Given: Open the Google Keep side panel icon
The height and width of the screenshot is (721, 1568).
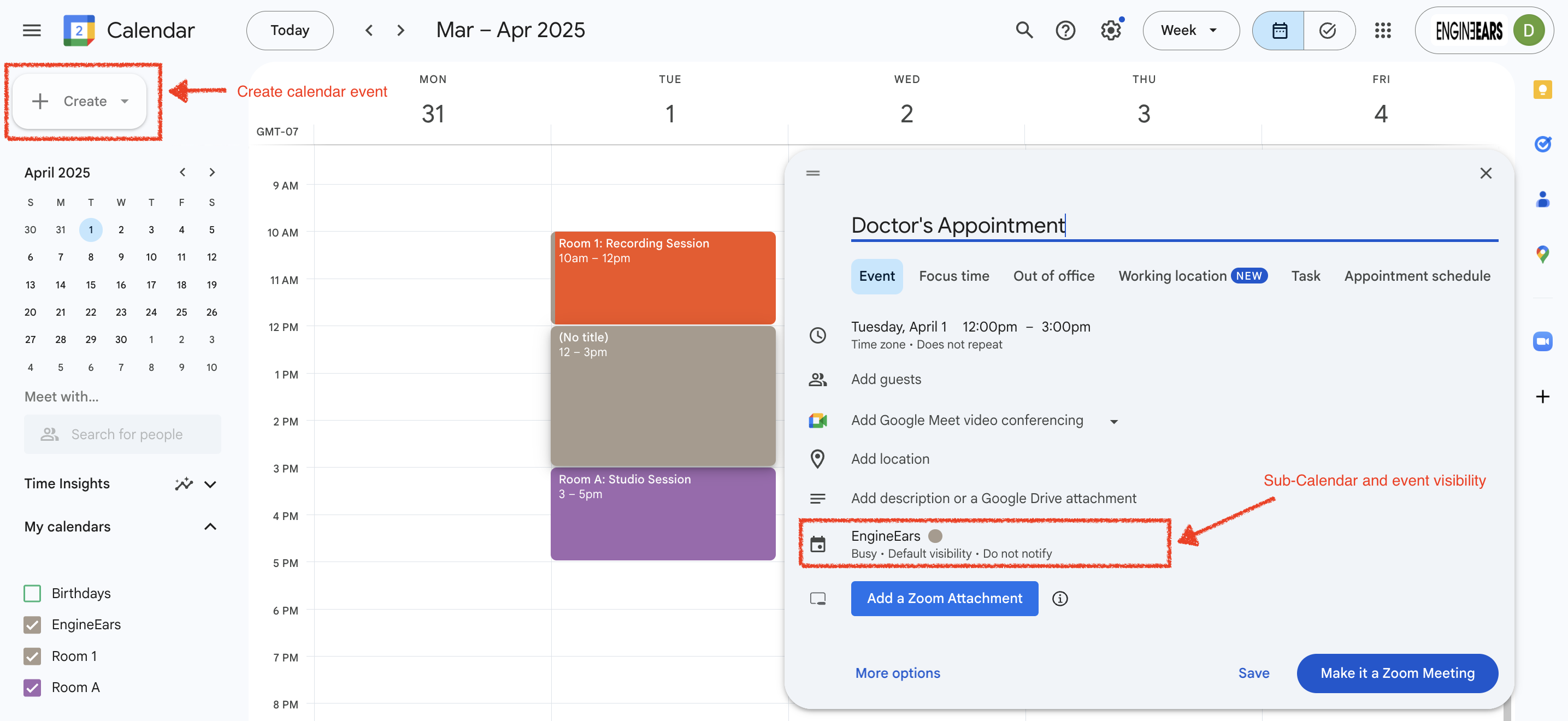Looking at the screenshot, I should pos(1542,90).
